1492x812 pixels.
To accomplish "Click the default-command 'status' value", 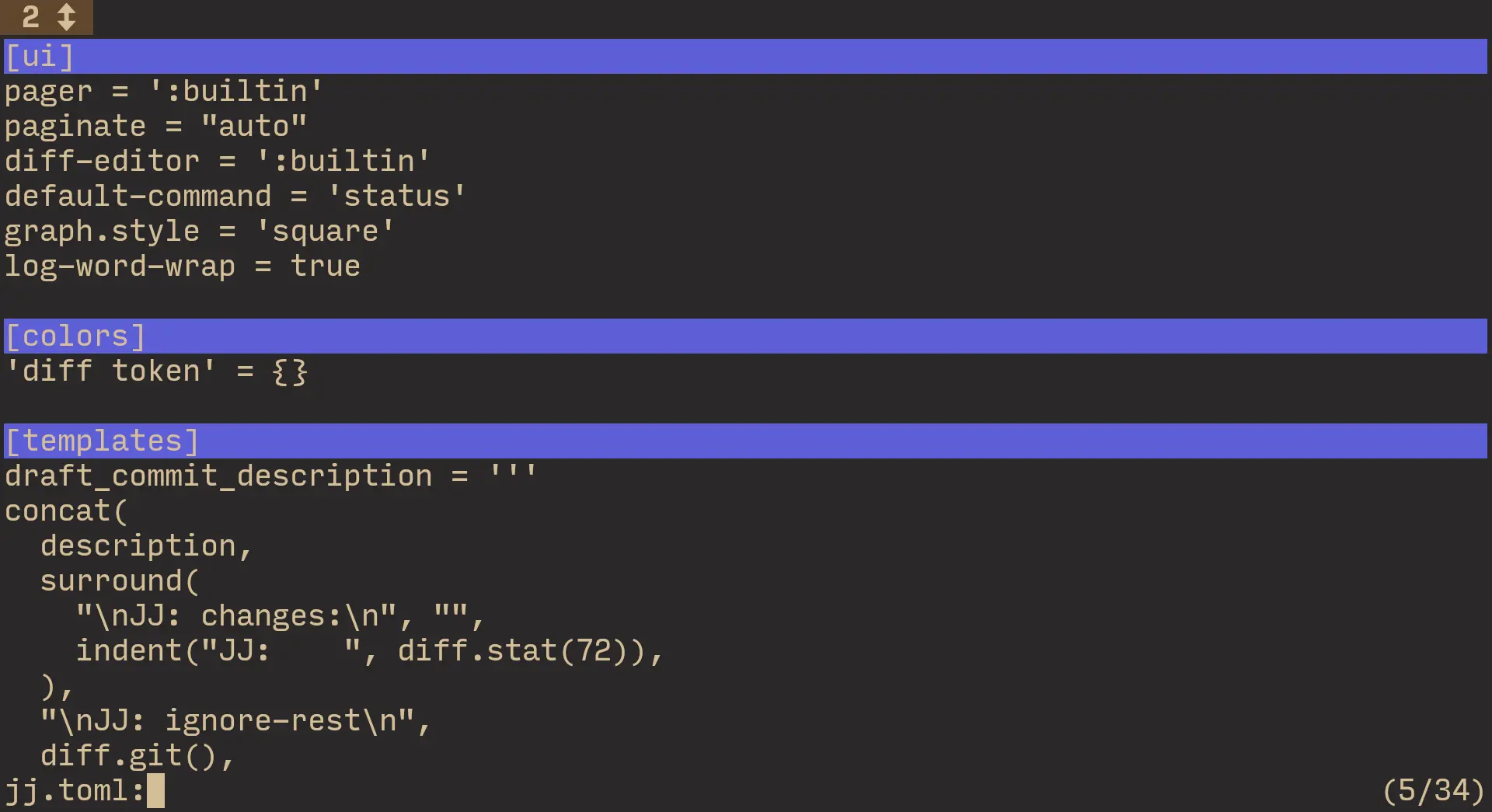I will coord(396,197).
